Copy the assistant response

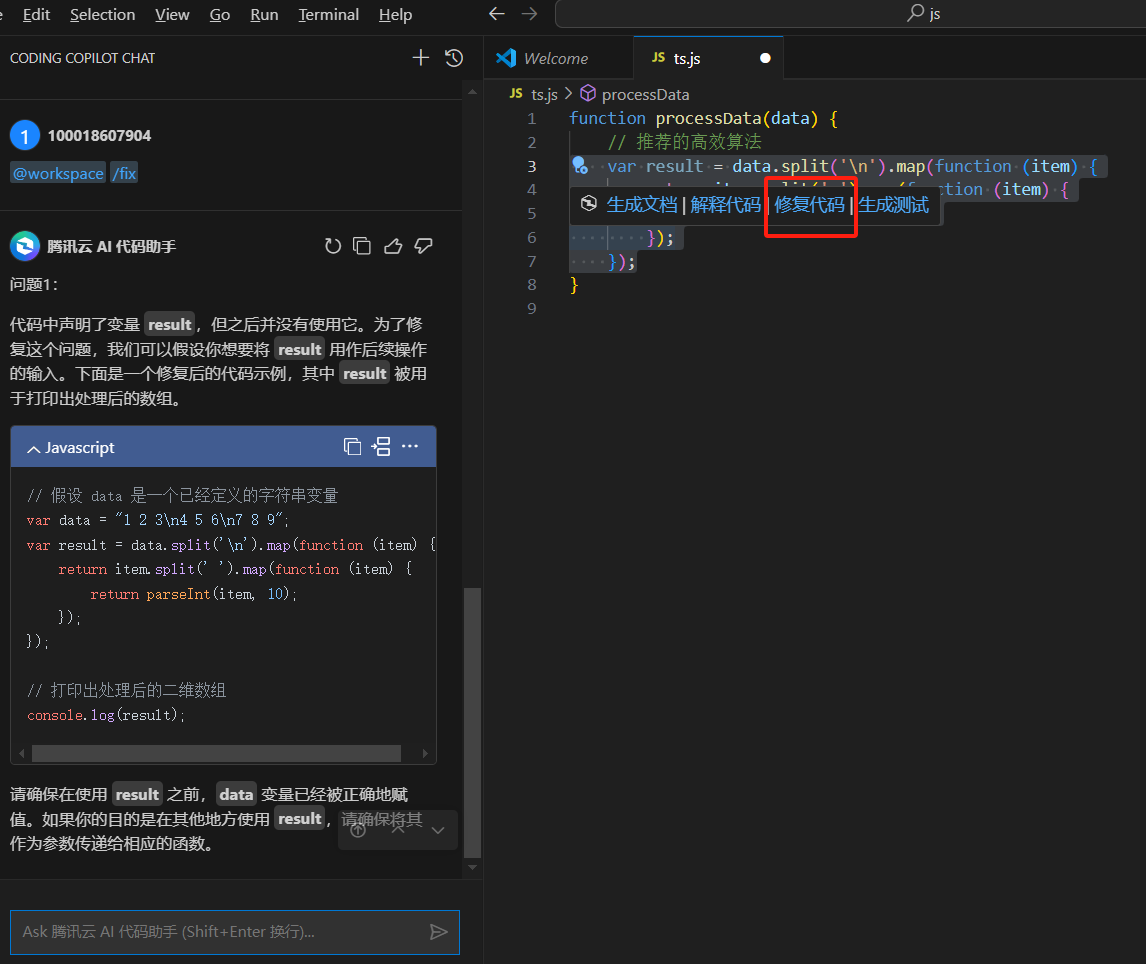(x=362, y=246)
